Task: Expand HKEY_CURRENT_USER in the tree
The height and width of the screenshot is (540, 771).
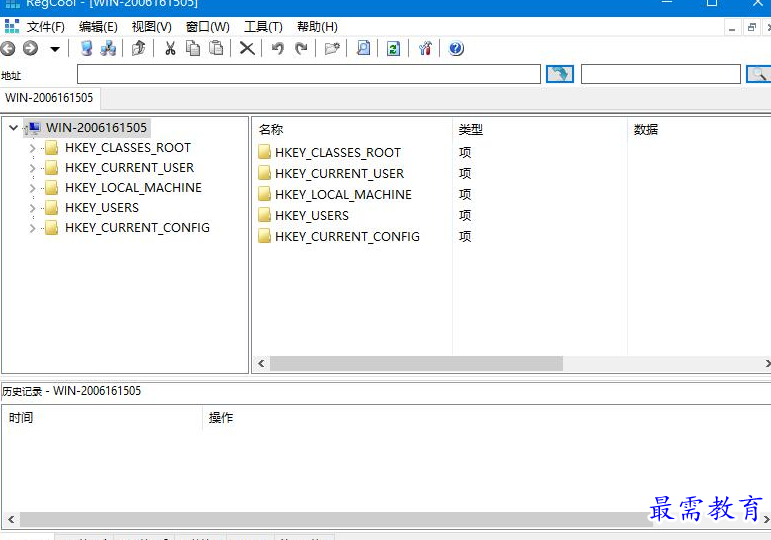Action: click(32, 168)
